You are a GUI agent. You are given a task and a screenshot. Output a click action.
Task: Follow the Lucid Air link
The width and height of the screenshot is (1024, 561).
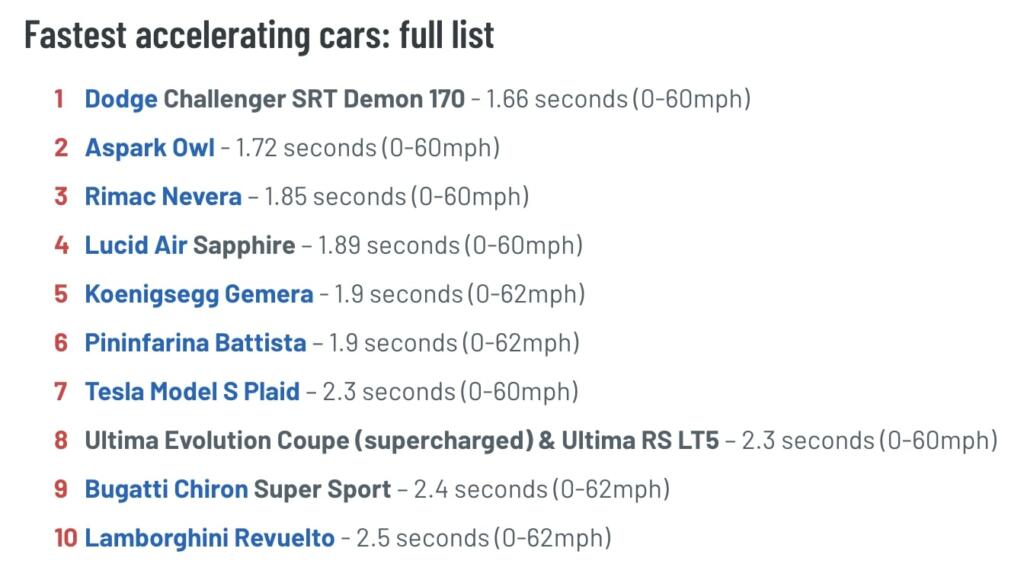coord(135,245)
